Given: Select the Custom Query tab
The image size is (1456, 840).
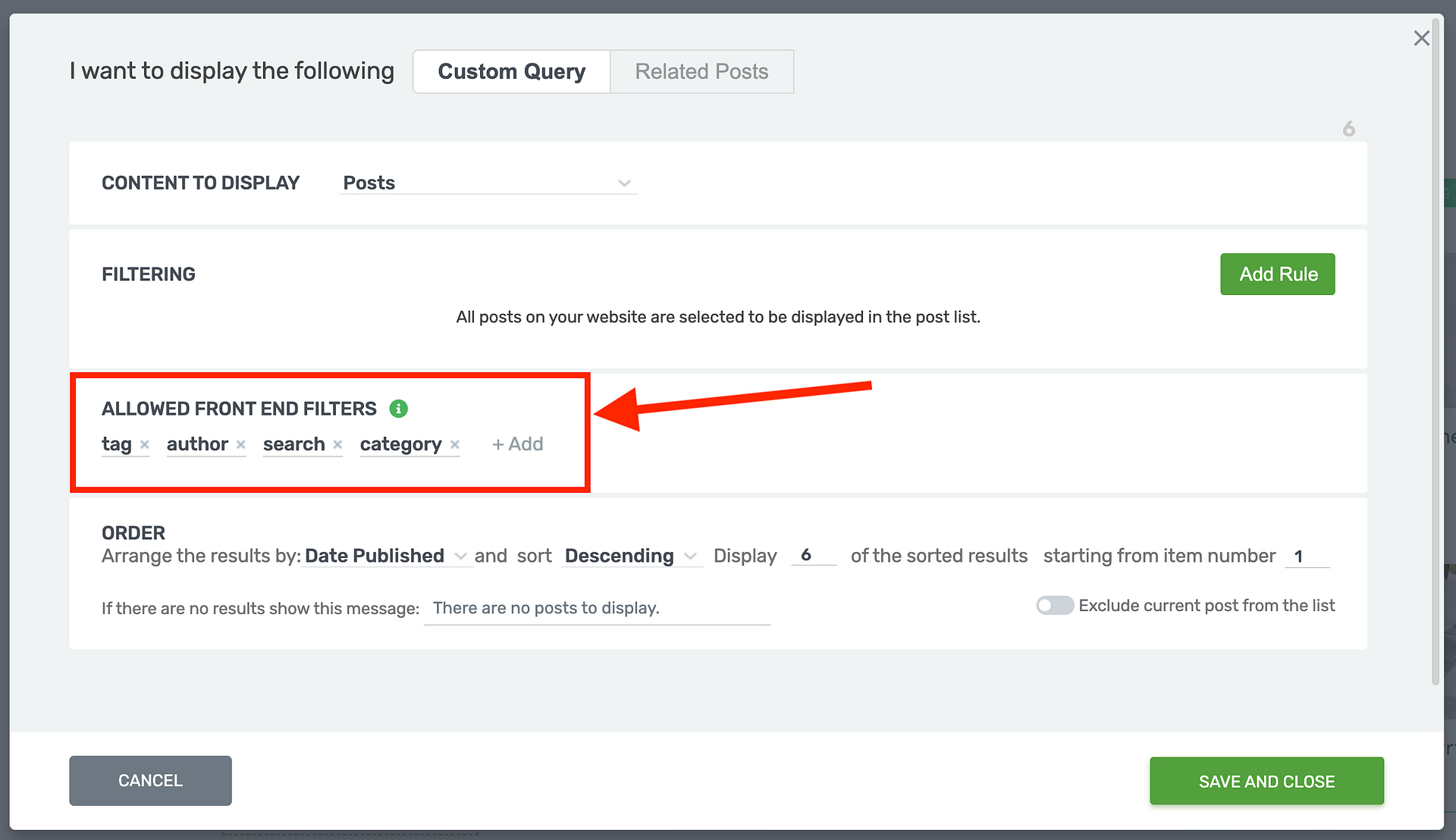Looking at the screenshot, I should click(511, 71).
